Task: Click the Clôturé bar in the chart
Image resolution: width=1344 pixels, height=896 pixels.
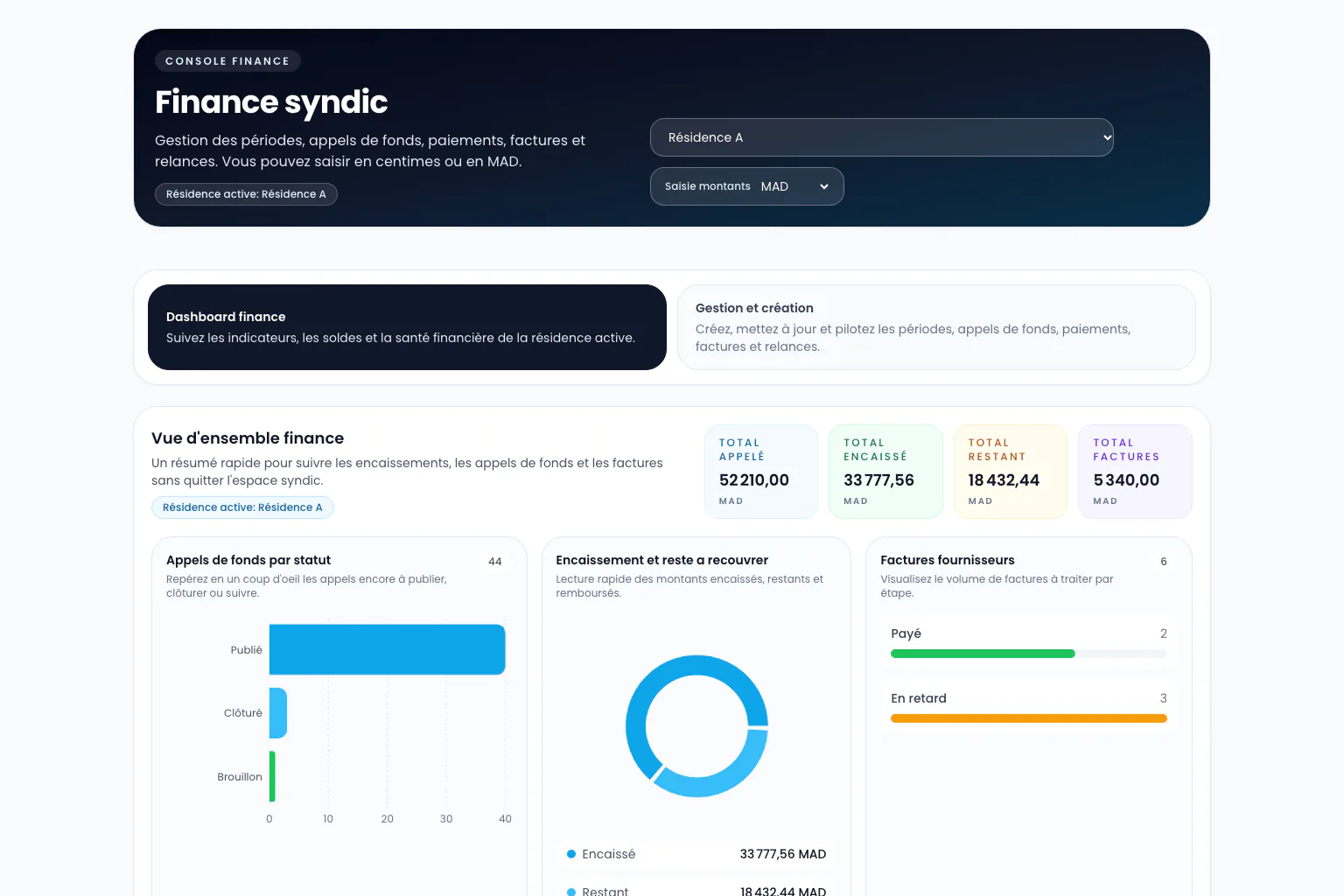Action: [x=278, y=713]
